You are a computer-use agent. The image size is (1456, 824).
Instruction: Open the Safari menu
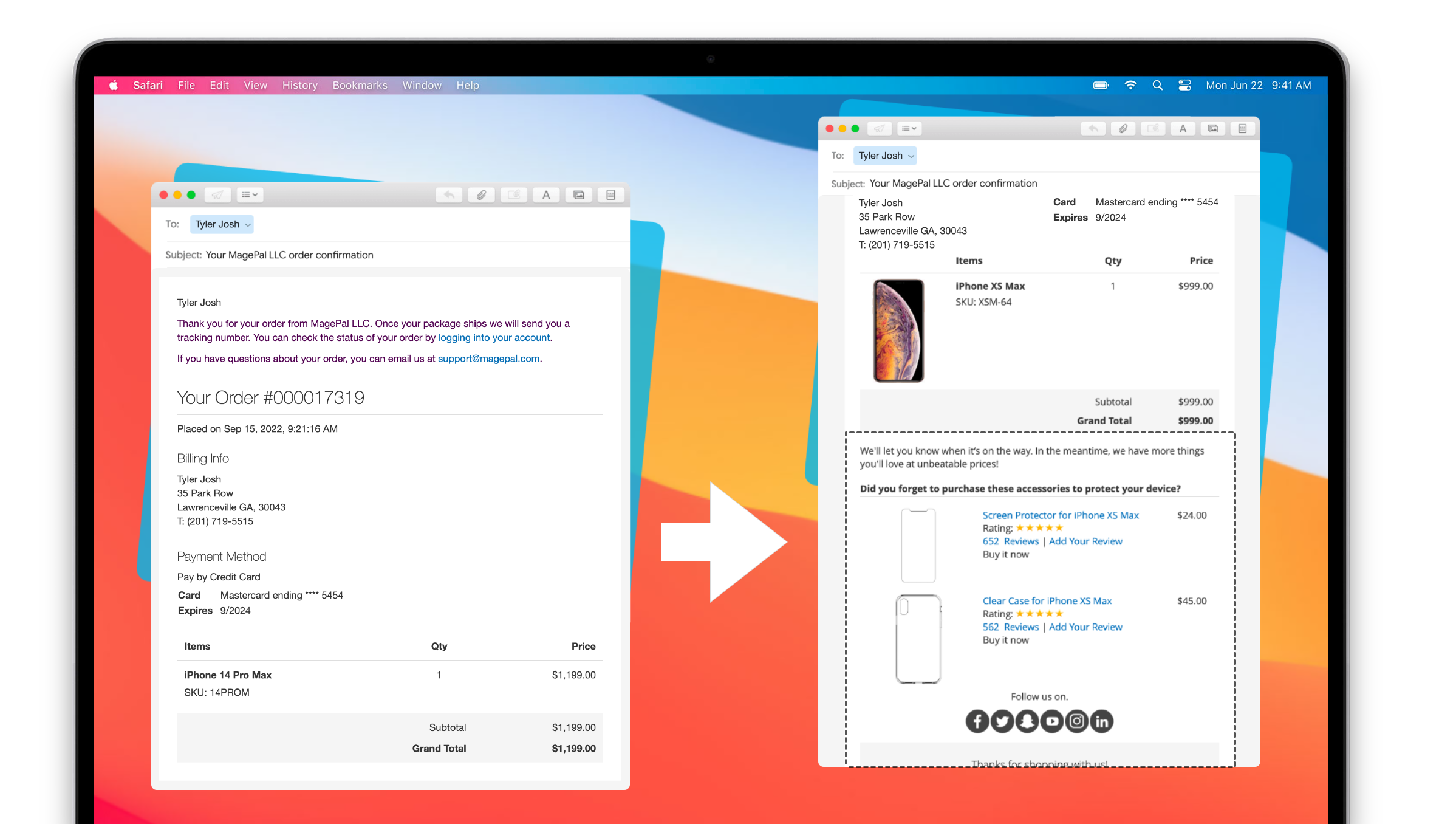(148, 85)
